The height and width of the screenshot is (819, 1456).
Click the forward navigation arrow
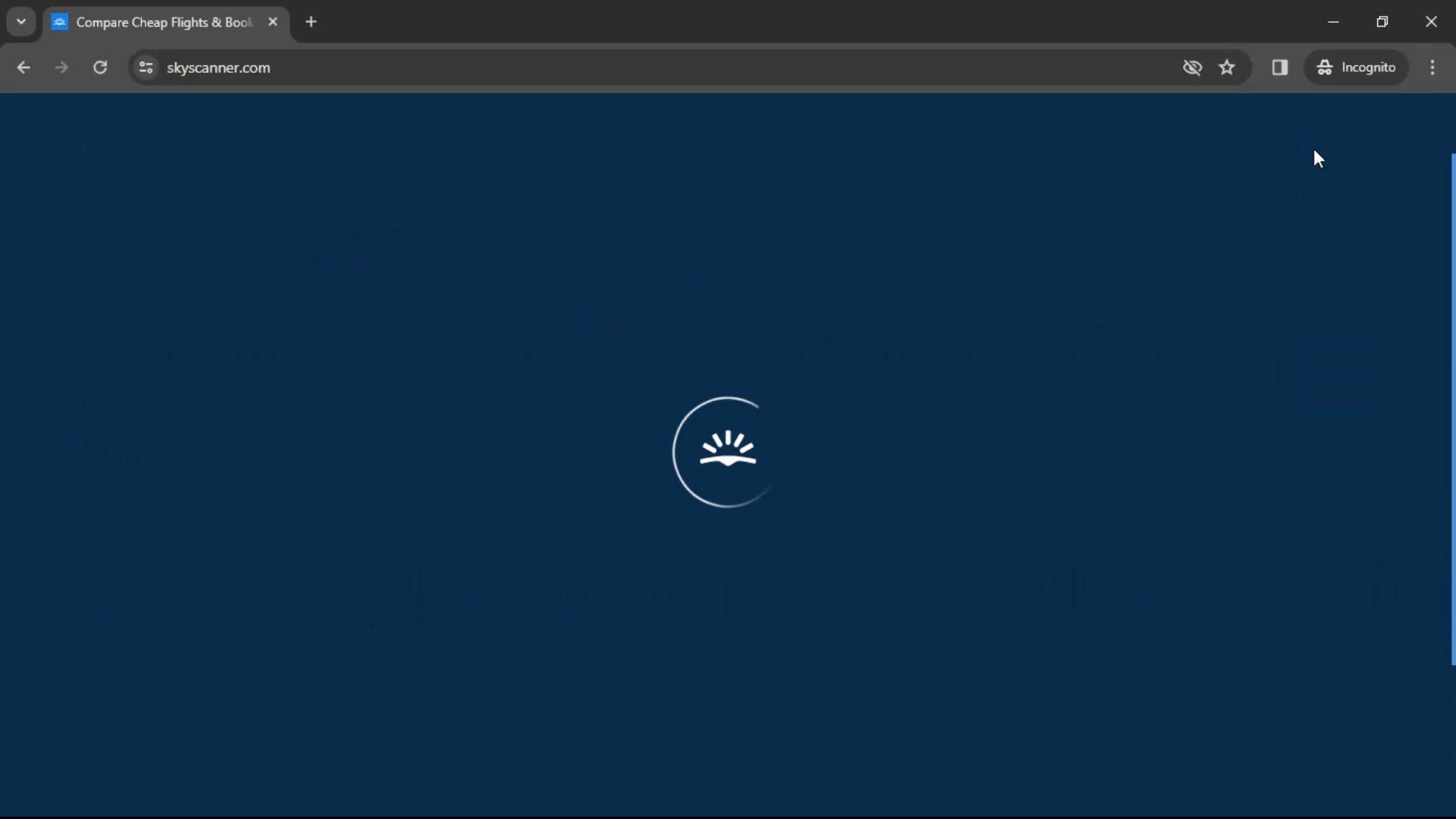pos(61,67)
